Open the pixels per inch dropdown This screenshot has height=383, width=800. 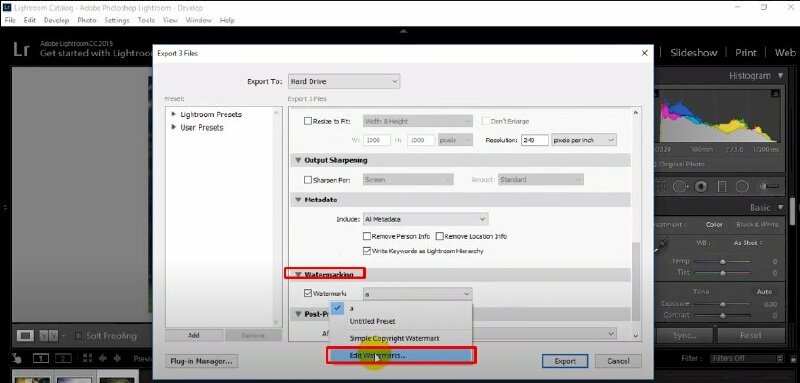tap(584, 140)
